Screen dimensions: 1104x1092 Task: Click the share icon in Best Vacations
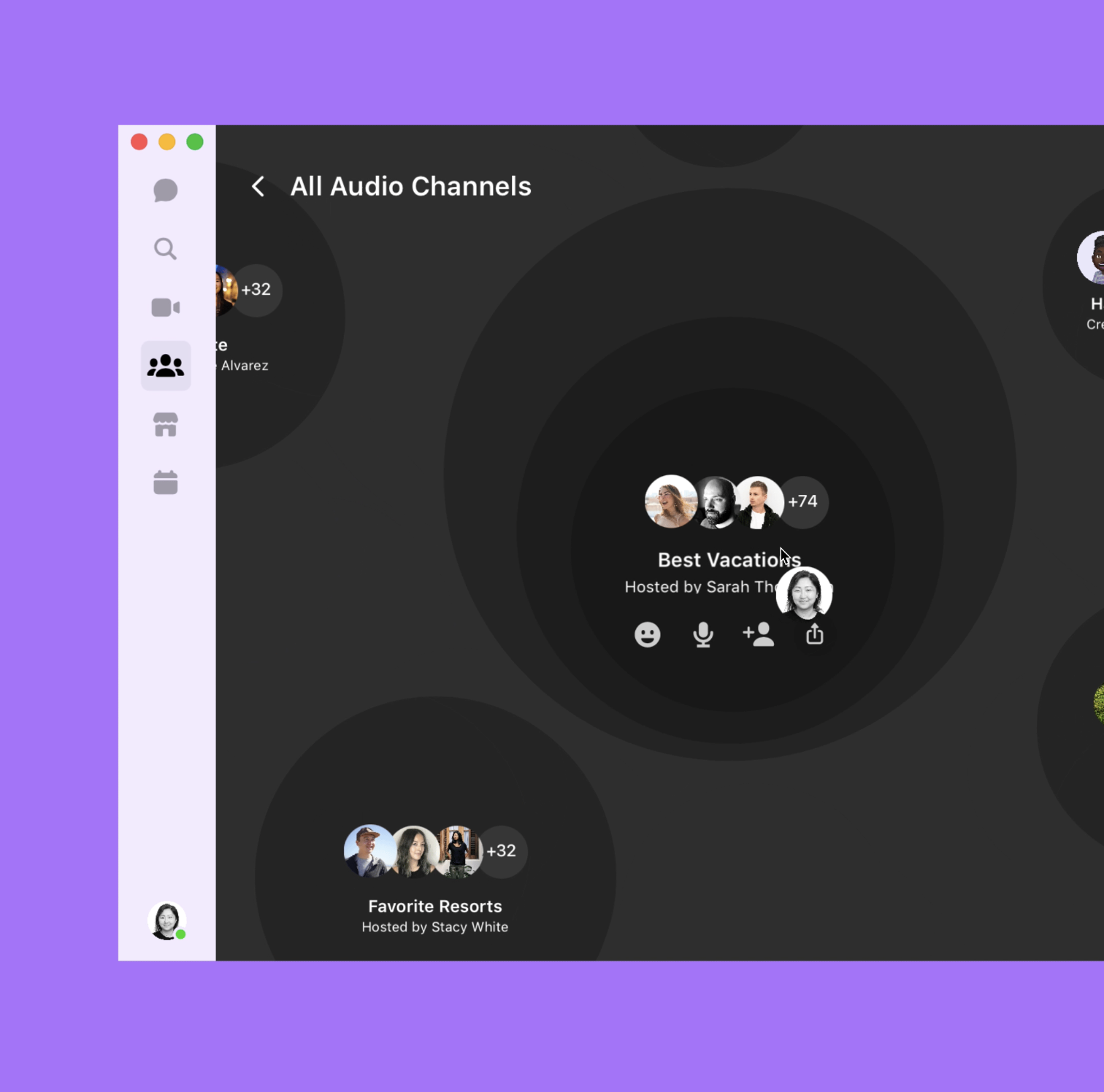(814, 636)
